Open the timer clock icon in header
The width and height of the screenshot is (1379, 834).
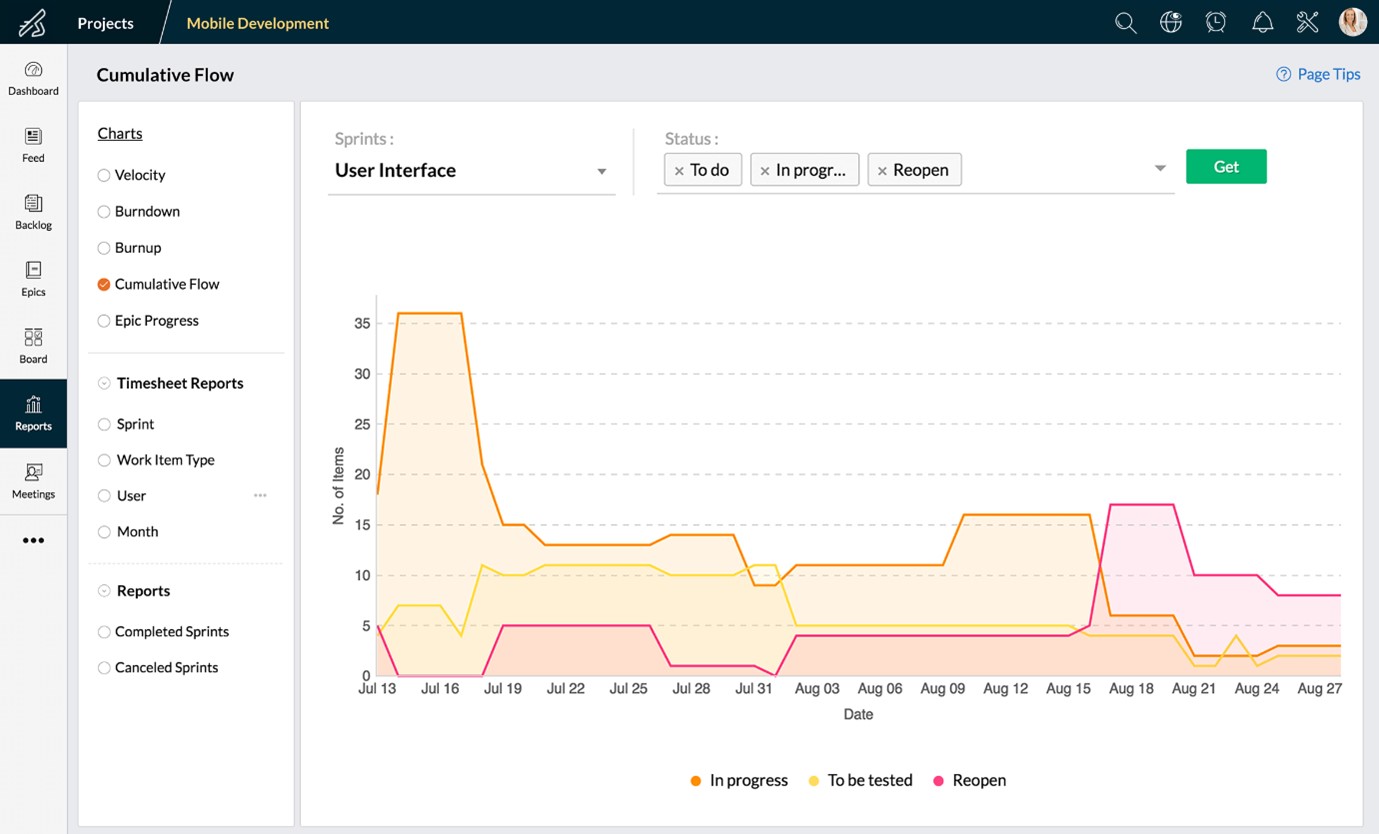point(1216,23)
